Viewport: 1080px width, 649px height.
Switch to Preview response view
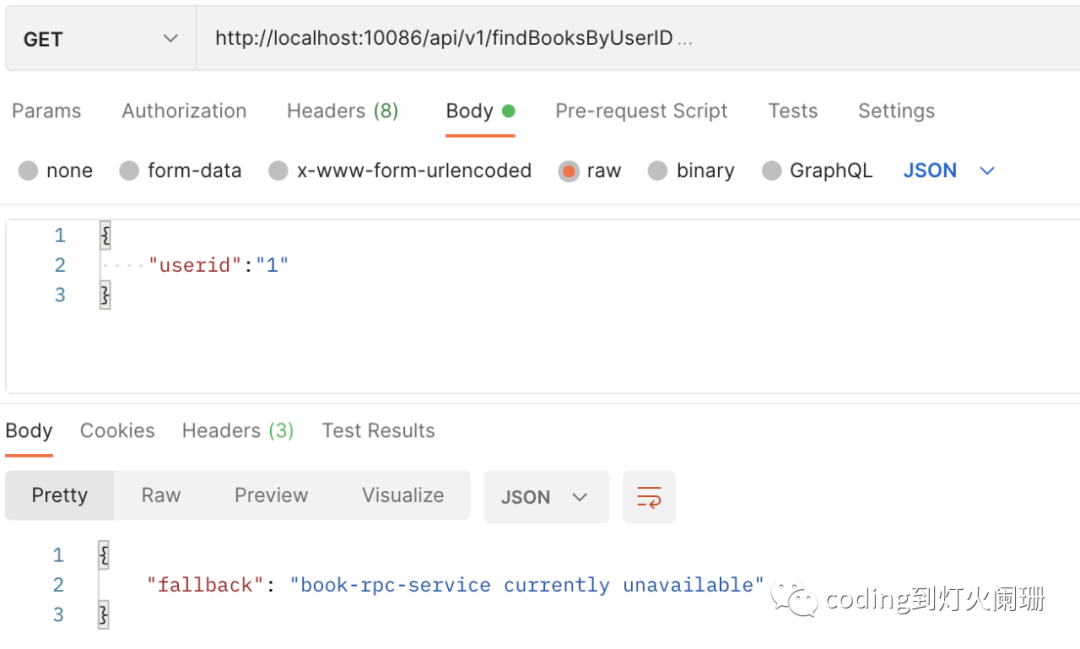271,495
